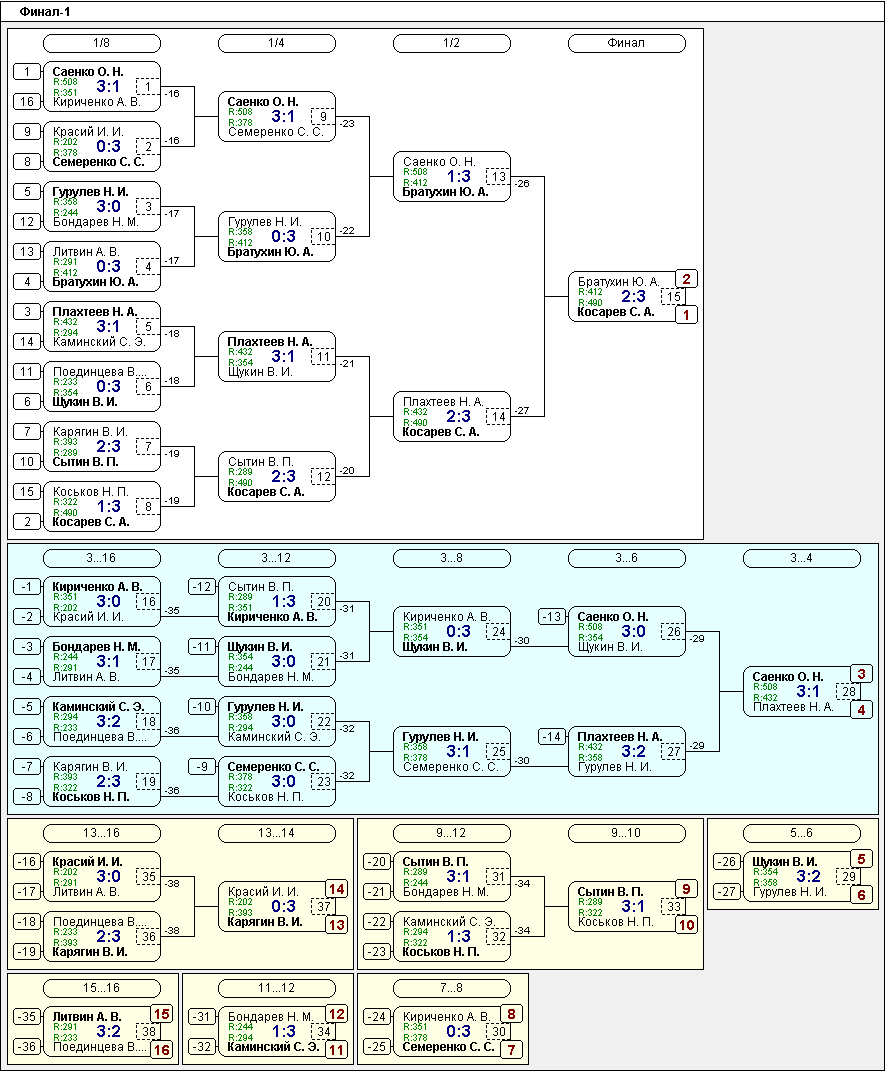Select the red place badge number 16
888x1073 pixels.
tap(161, 1050)
